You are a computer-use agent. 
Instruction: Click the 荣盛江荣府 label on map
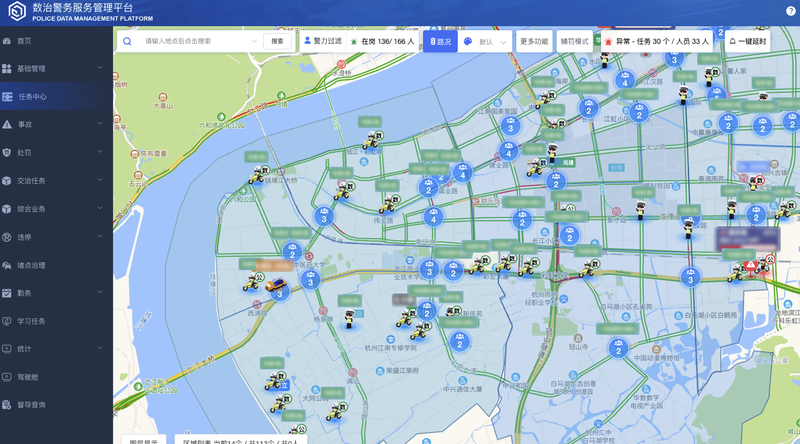pyautogui.click(x=403, y=371)
